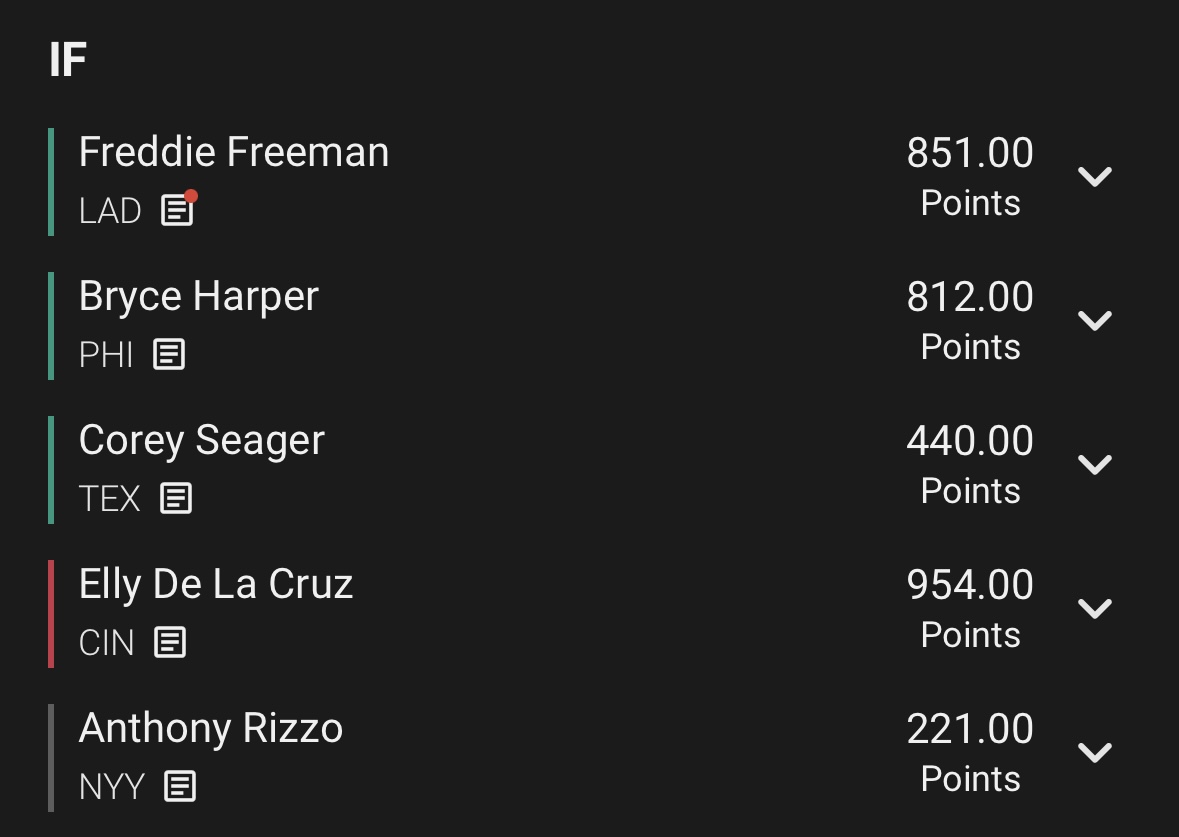Select the Freddie Freeman player name
This screenshot has height=837, width=1179.
[x=234, y=152]
